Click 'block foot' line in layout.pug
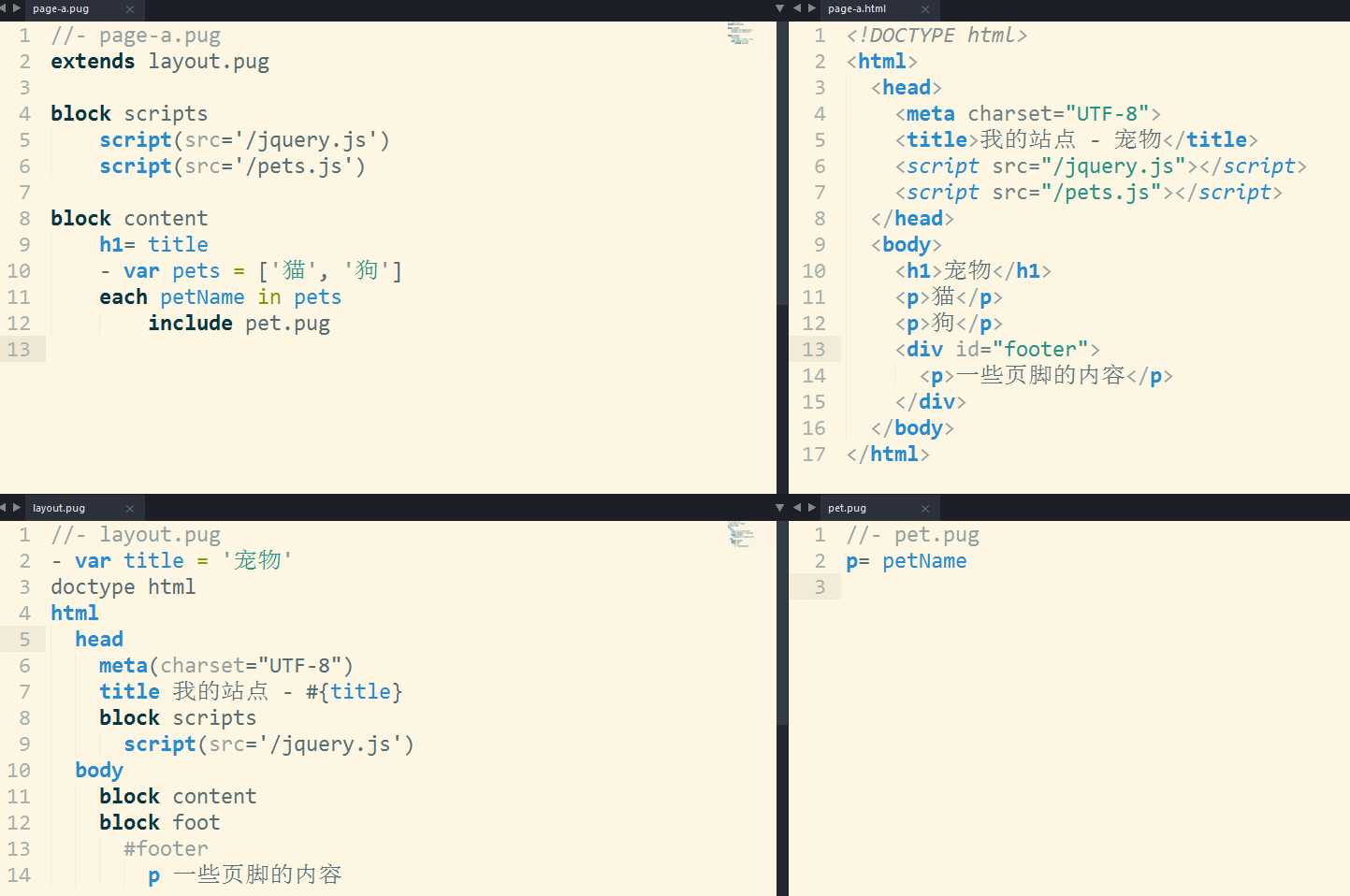1350x896 pixels. pyautogui.click(x=160, y=823)
